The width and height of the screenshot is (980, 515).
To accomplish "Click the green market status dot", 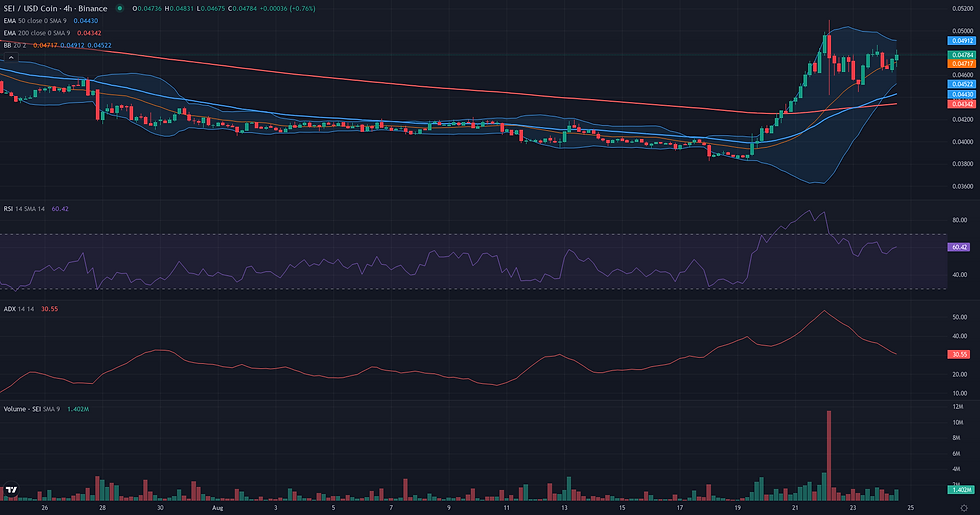I will (x=119, y=9).
